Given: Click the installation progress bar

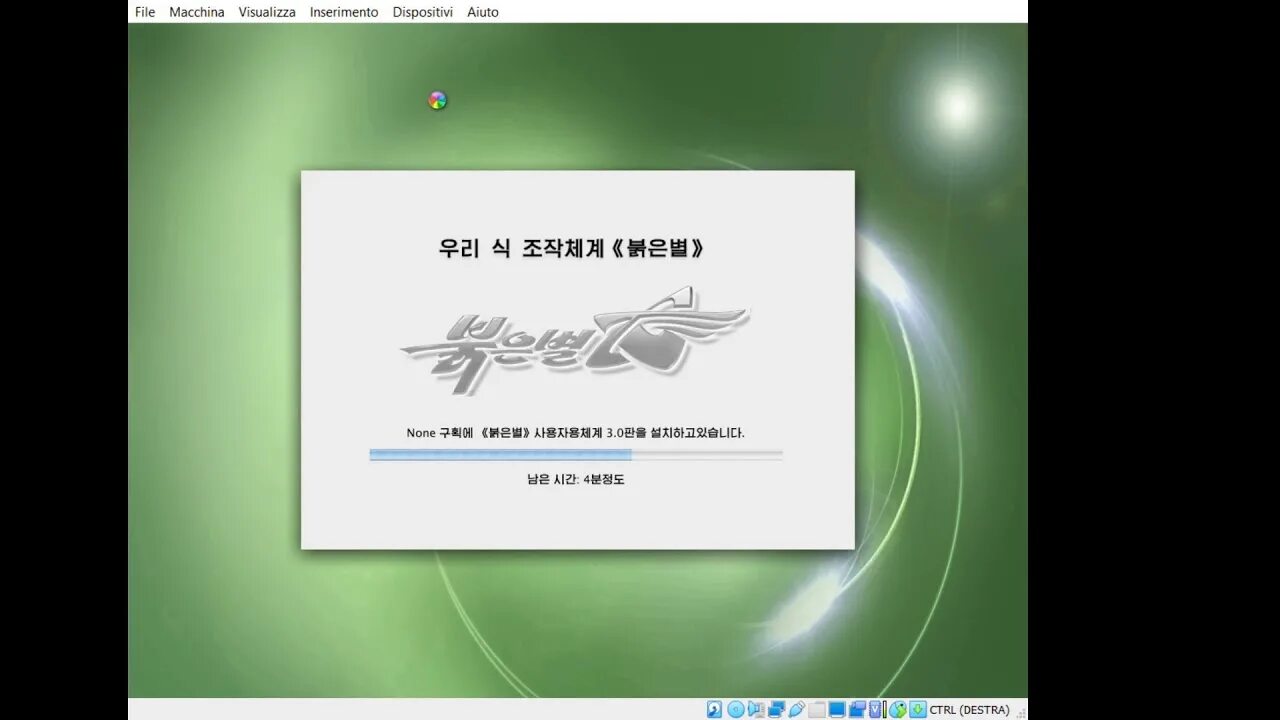Looking at the screenshot, I should [x=576, y=454].
